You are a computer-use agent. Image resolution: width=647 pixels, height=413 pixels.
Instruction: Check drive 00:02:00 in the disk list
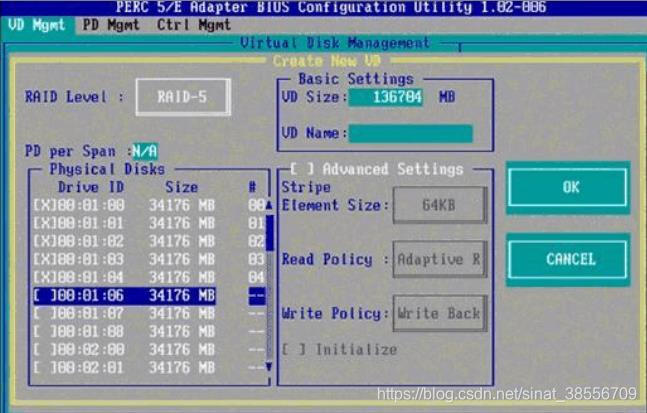[x=45, y=350]
